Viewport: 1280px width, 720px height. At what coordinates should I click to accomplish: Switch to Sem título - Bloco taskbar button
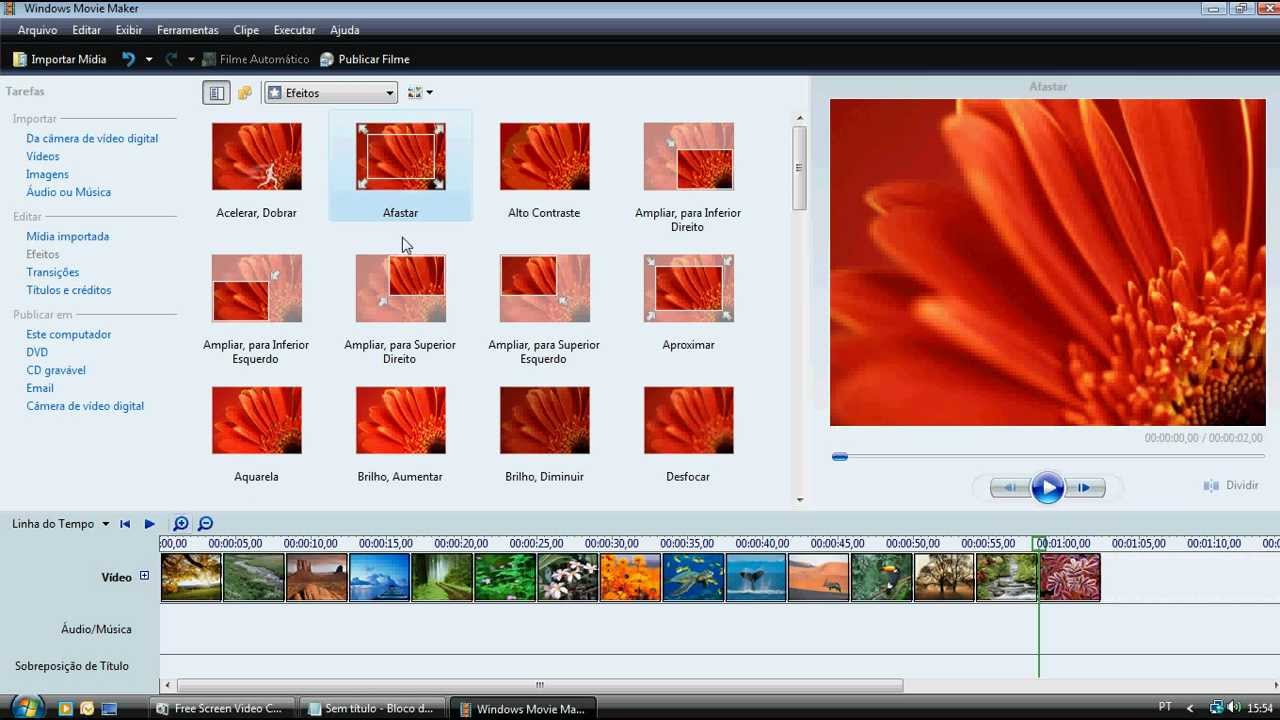[374, 709]
